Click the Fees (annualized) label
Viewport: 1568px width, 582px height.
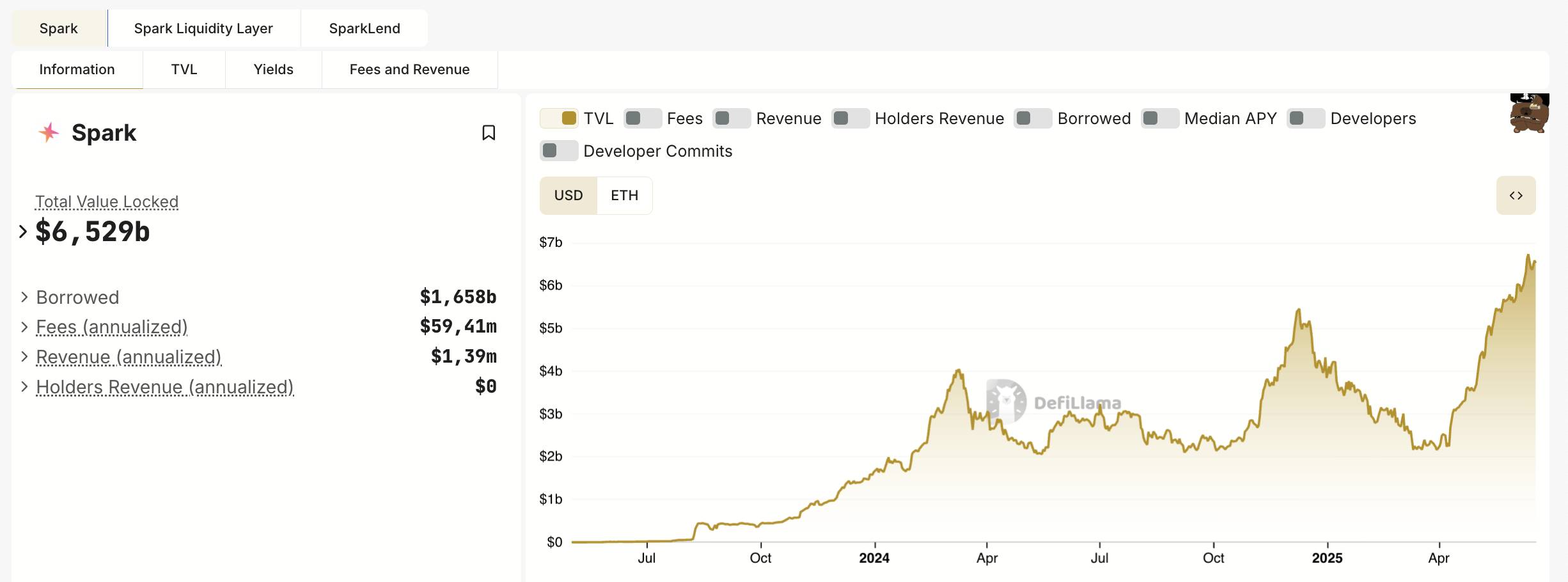tap(112, 327)
